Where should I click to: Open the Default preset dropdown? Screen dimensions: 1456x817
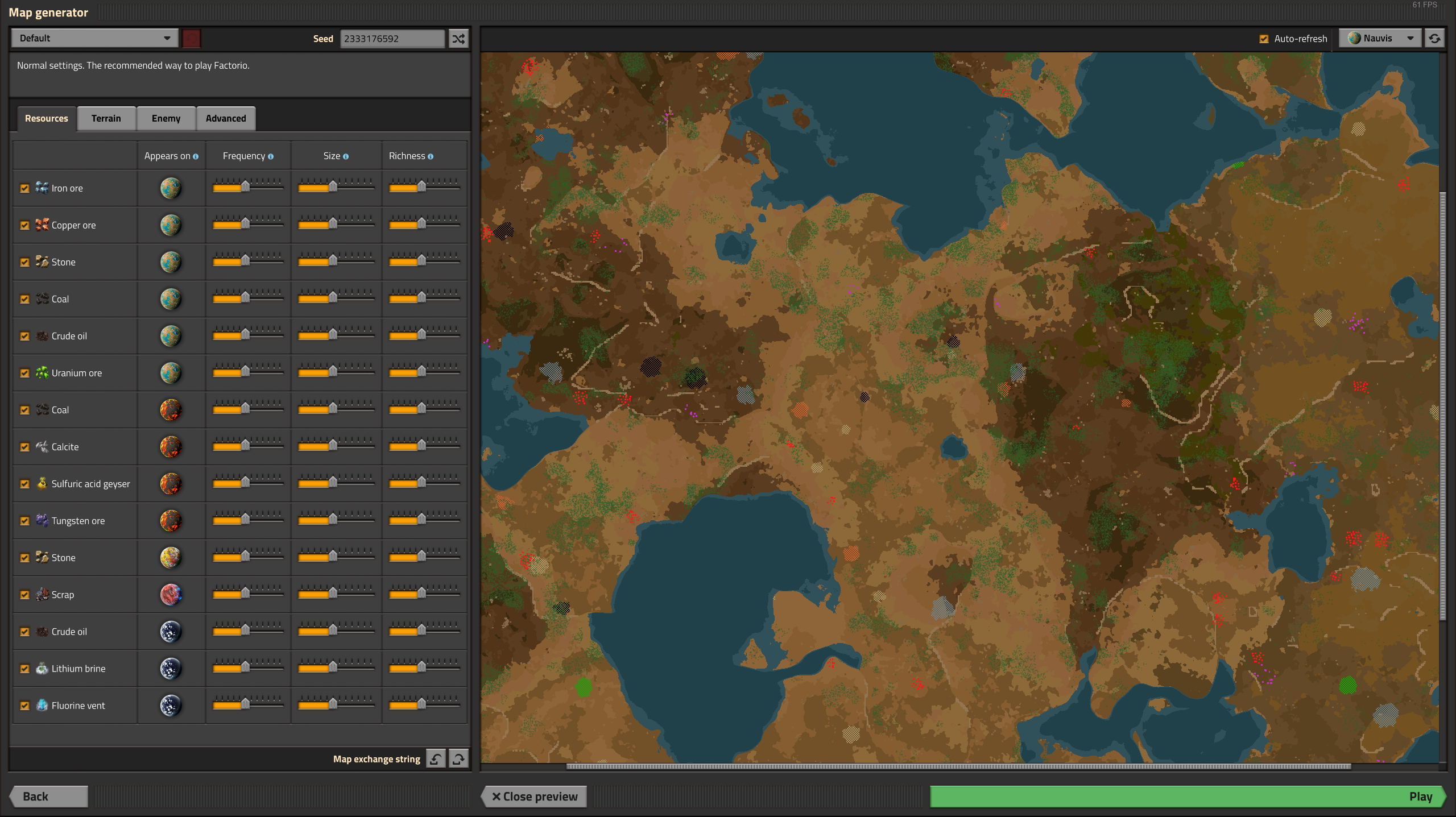(x=94, y=39)
